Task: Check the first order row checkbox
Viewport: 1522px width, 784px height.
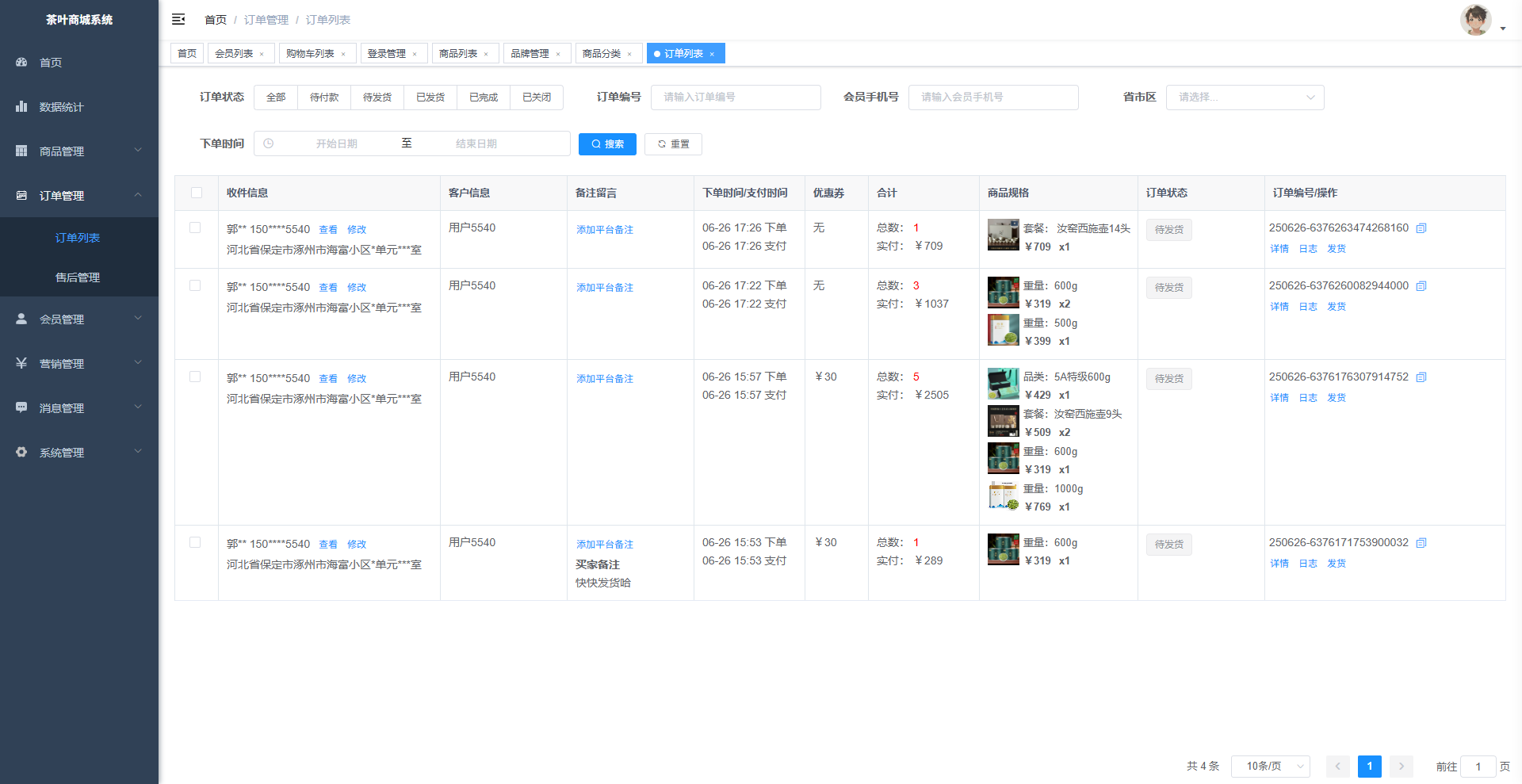Action: [x=195, y=228]
